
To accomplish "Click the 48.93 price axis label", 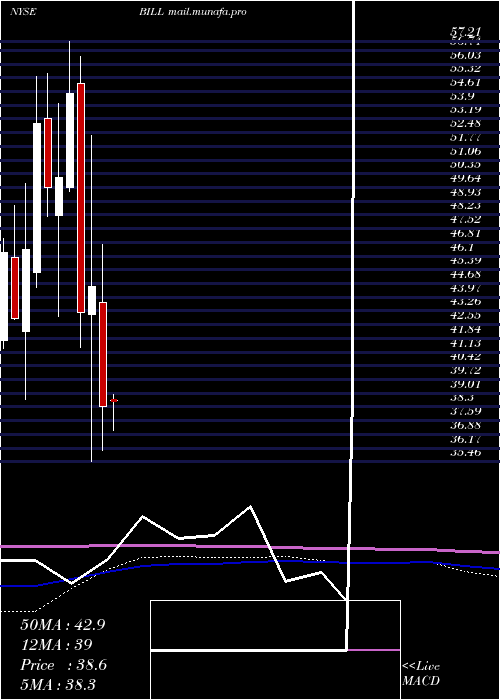I will pos(466,192).
